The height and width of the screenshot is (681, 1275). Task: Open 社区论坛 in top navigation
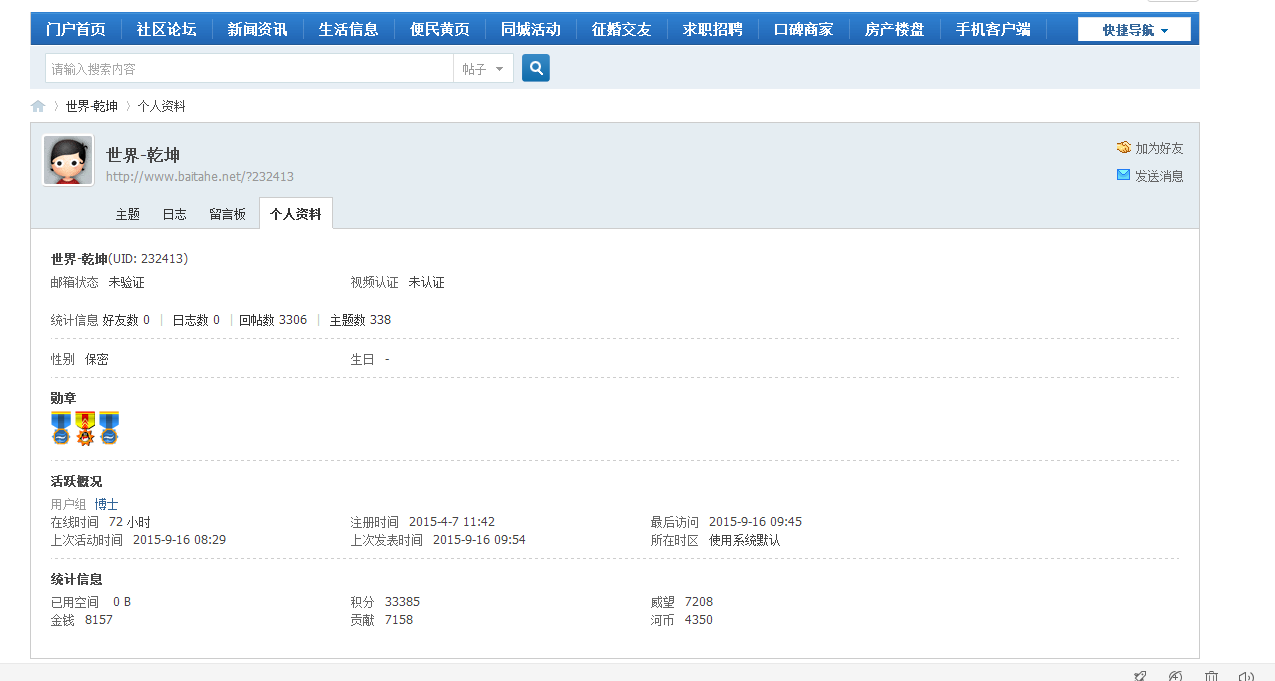(167, 29)
